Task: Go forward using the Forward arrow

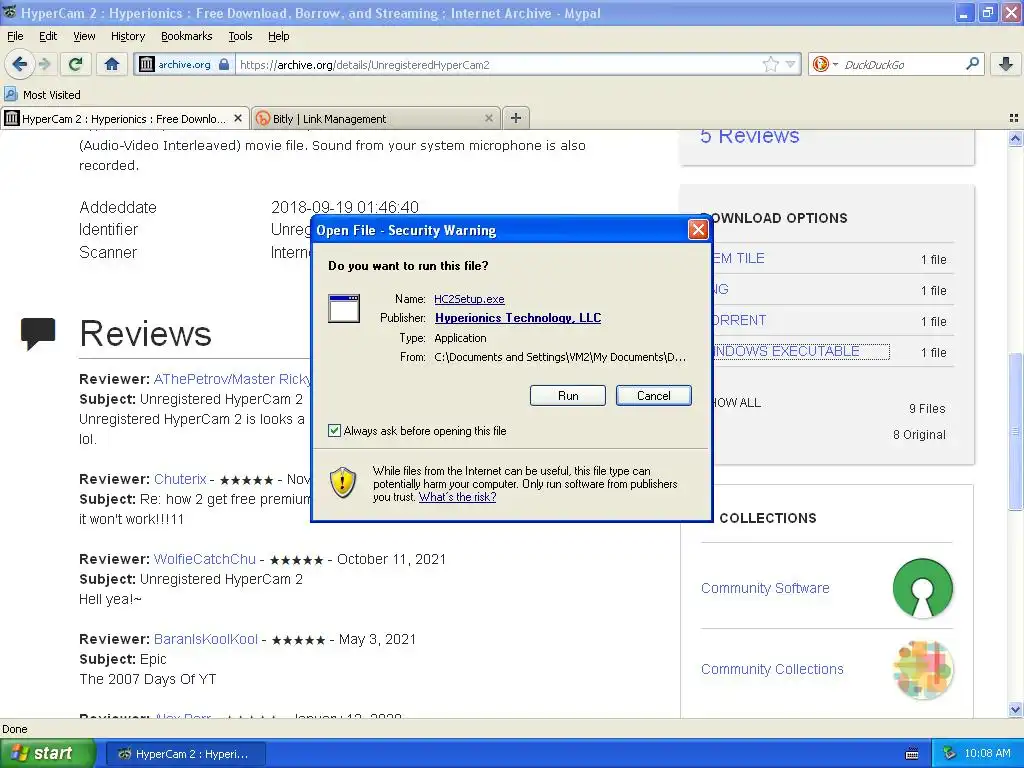Action: (44, 64)
